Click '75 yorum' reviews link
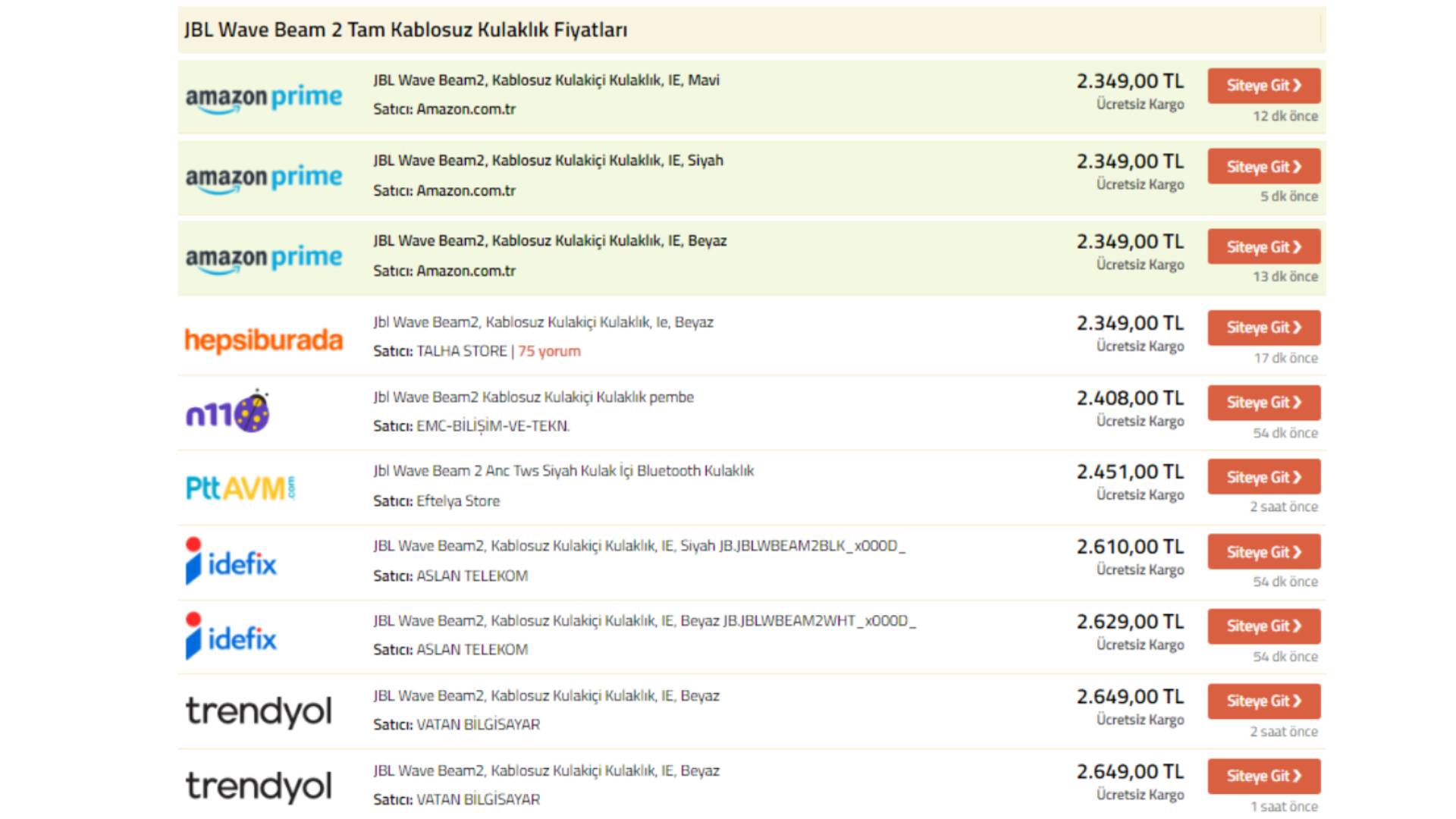Screen dimensions: 1456x819 (549, 351)
